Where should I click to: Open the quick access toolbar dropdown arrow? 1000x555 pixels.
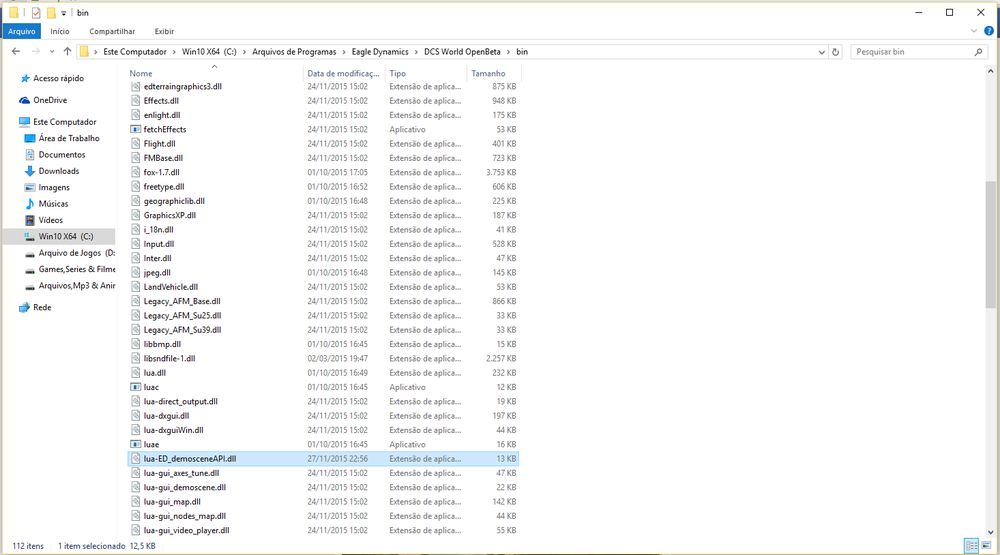point(63,13)
